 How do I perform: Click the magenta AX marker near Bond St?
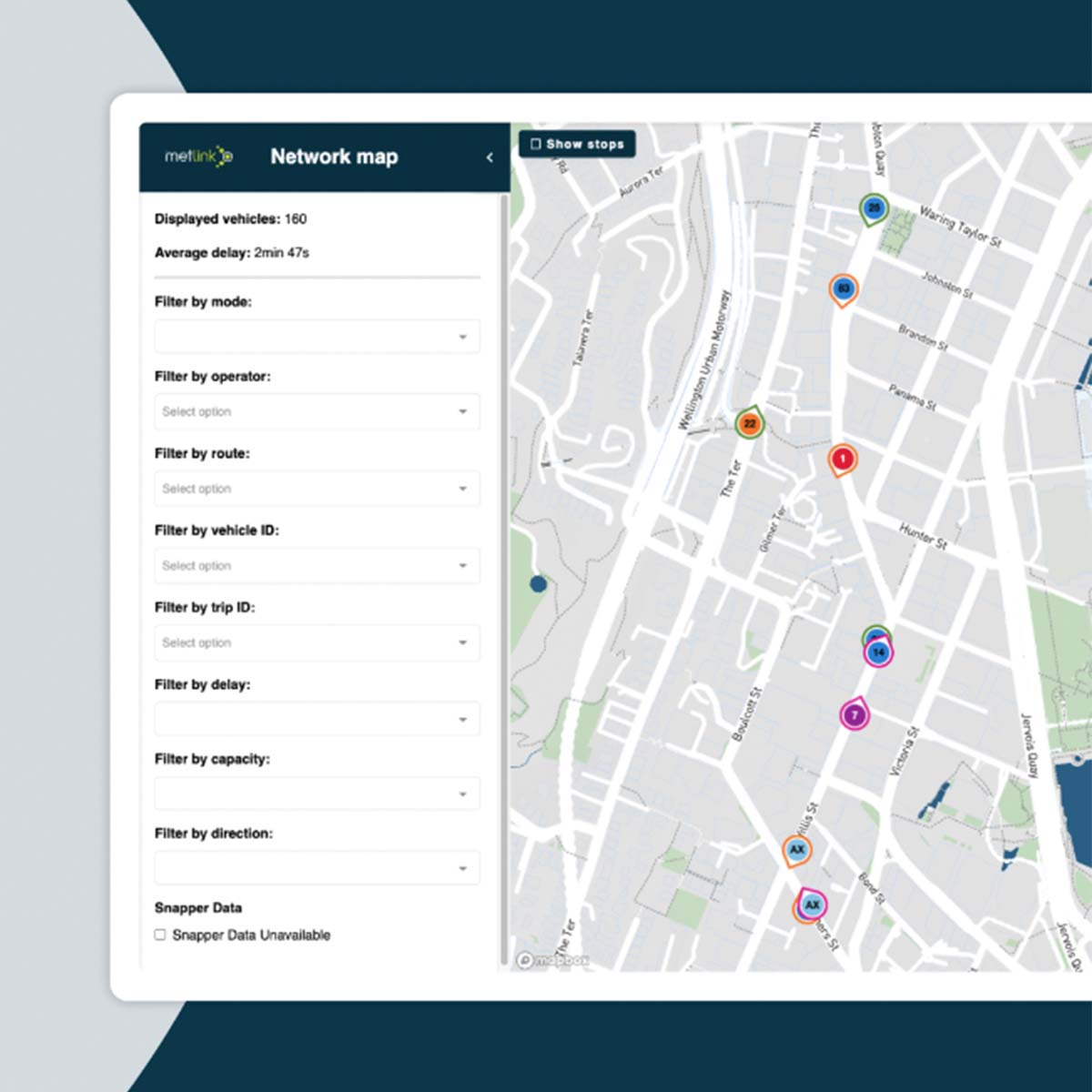pos(811,904)
